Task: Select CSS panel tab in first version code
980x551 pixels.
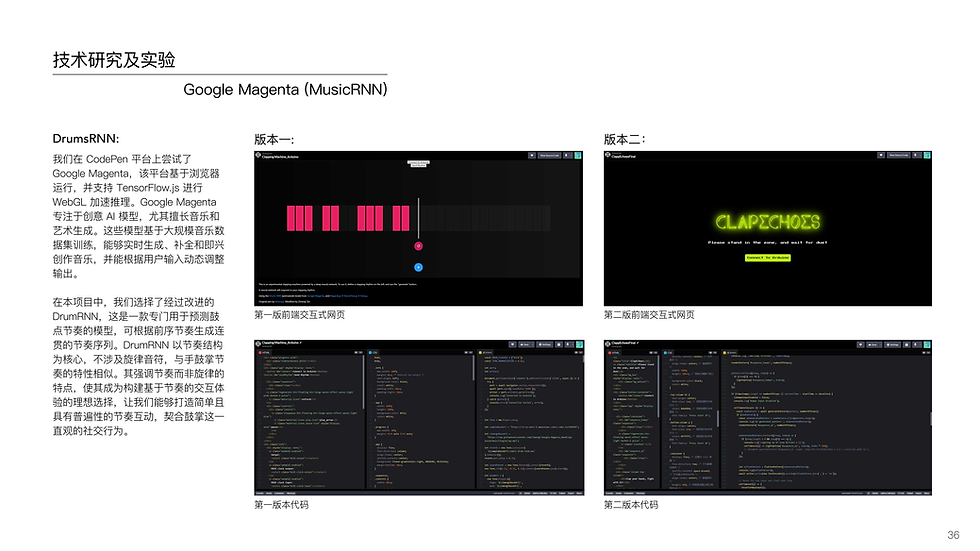Action: 373,352
